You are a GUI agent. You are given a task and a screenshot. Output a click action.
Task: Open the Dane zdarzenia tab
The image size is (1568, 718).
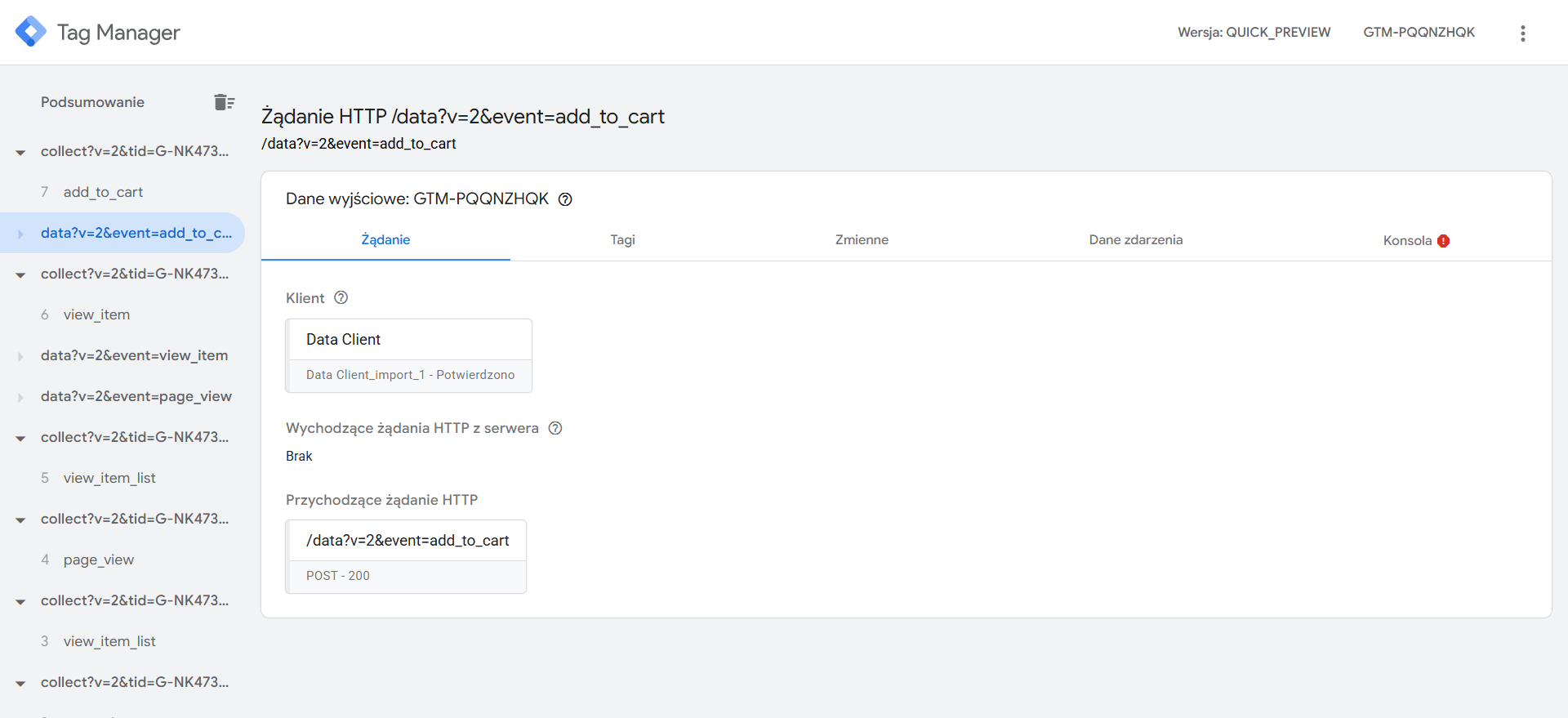[1135, 240]
